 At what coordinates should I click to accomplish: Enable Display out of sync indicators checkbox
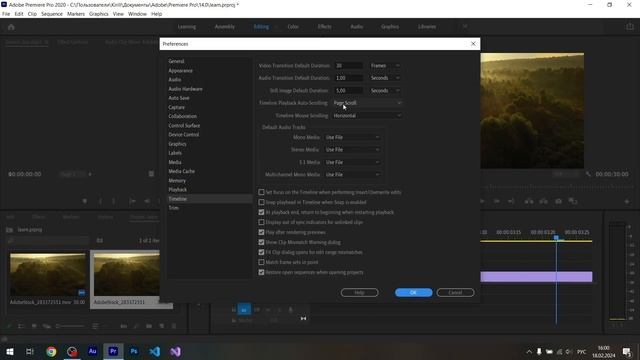[x=261, y=222]
